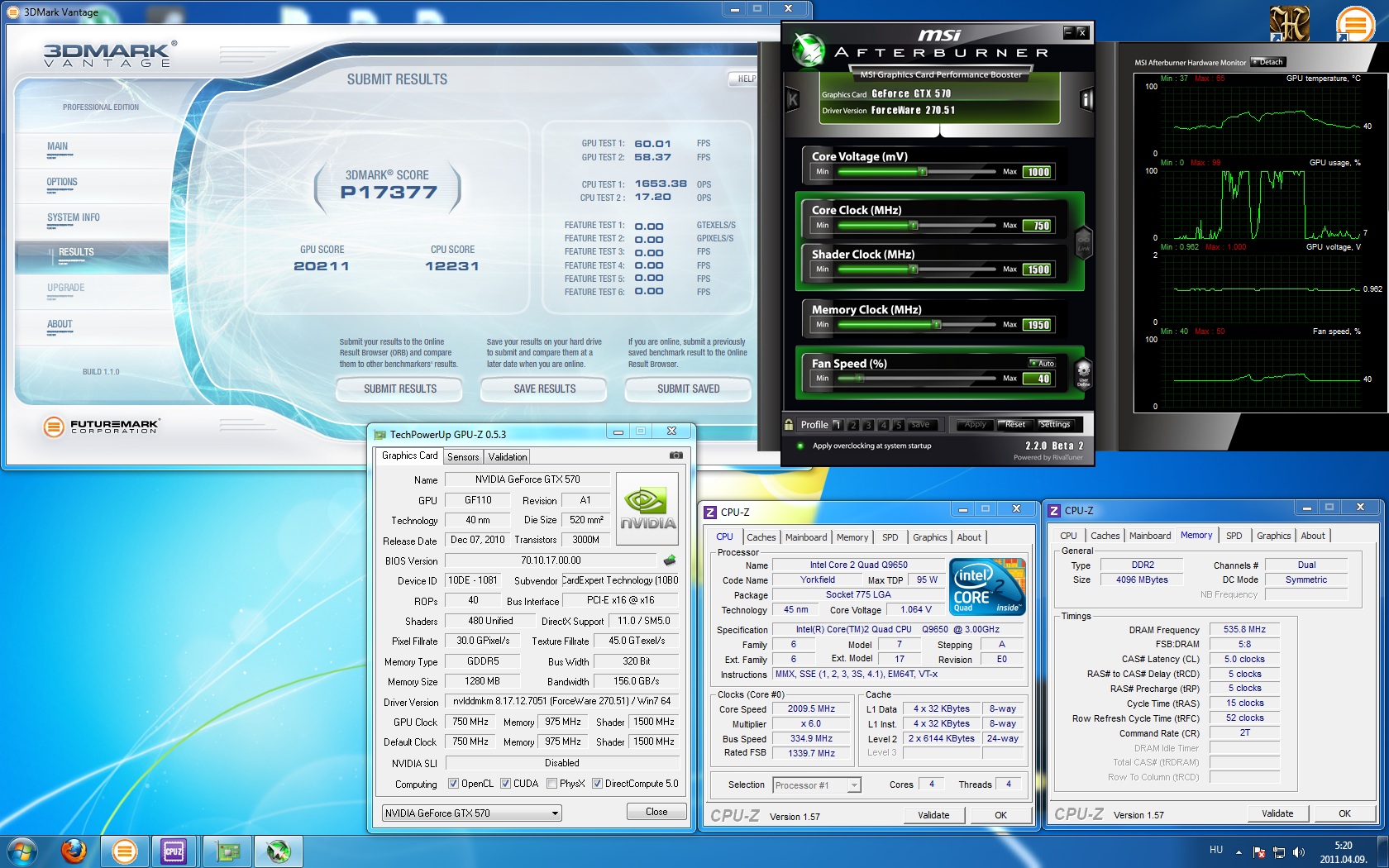
Task: Switch to MSI Afterburner taskbar button
Action: pyautogui.click(x=278, y=851)
